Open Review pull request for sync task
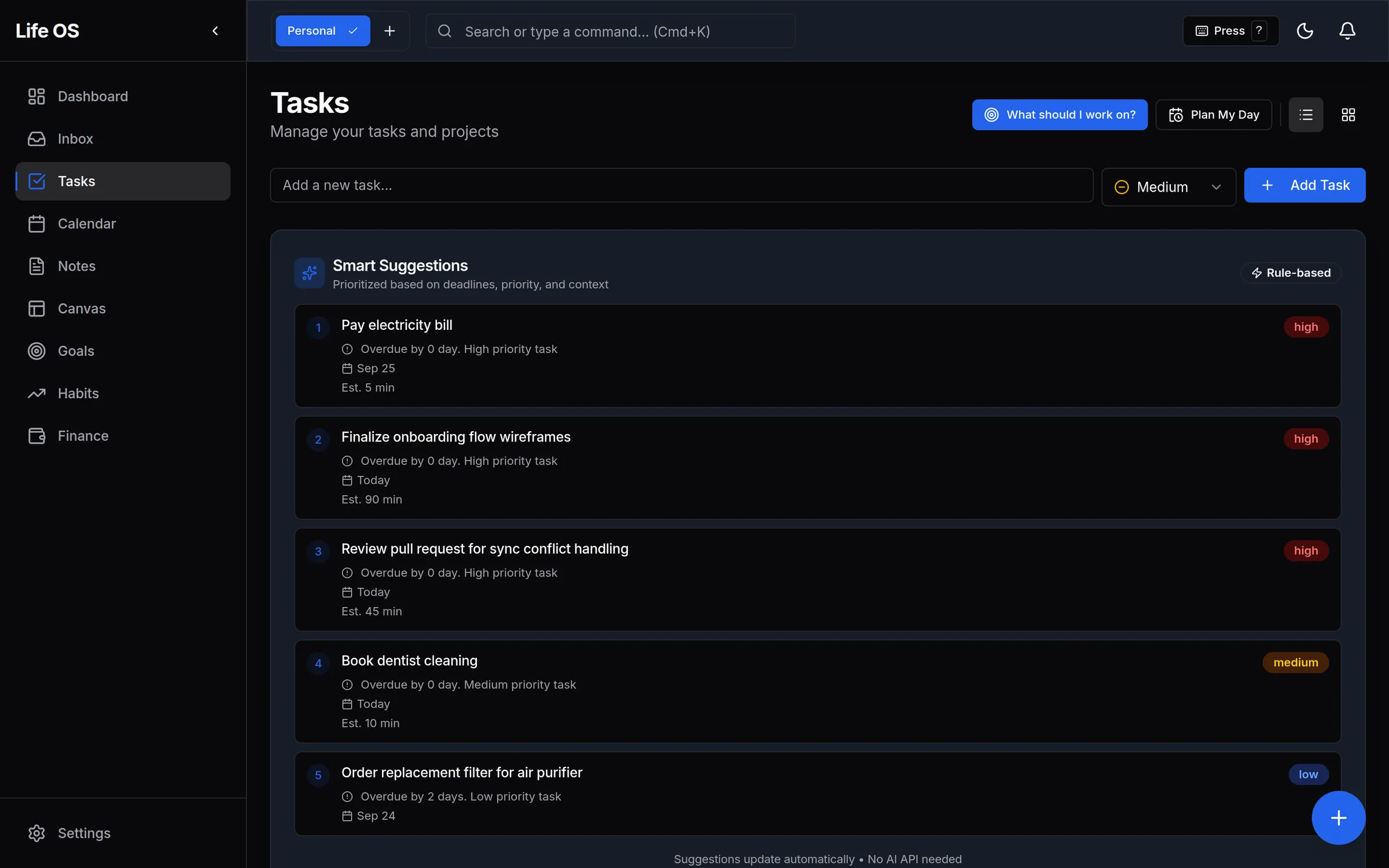 (x=817, y=579)
